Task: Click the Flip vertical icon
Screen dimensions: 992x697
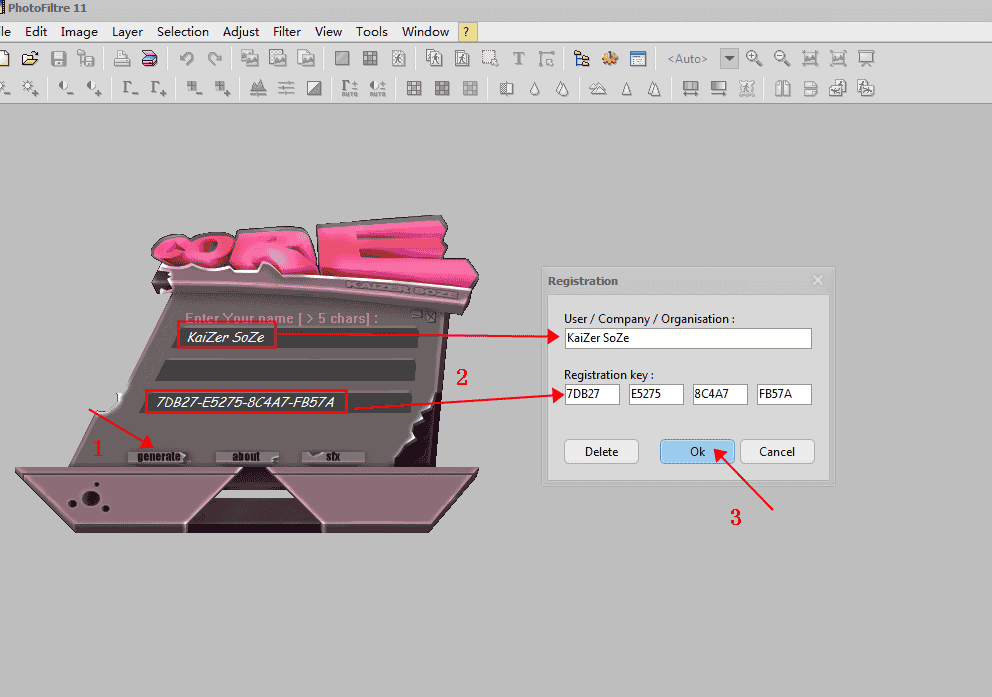Action: point(810,88)
